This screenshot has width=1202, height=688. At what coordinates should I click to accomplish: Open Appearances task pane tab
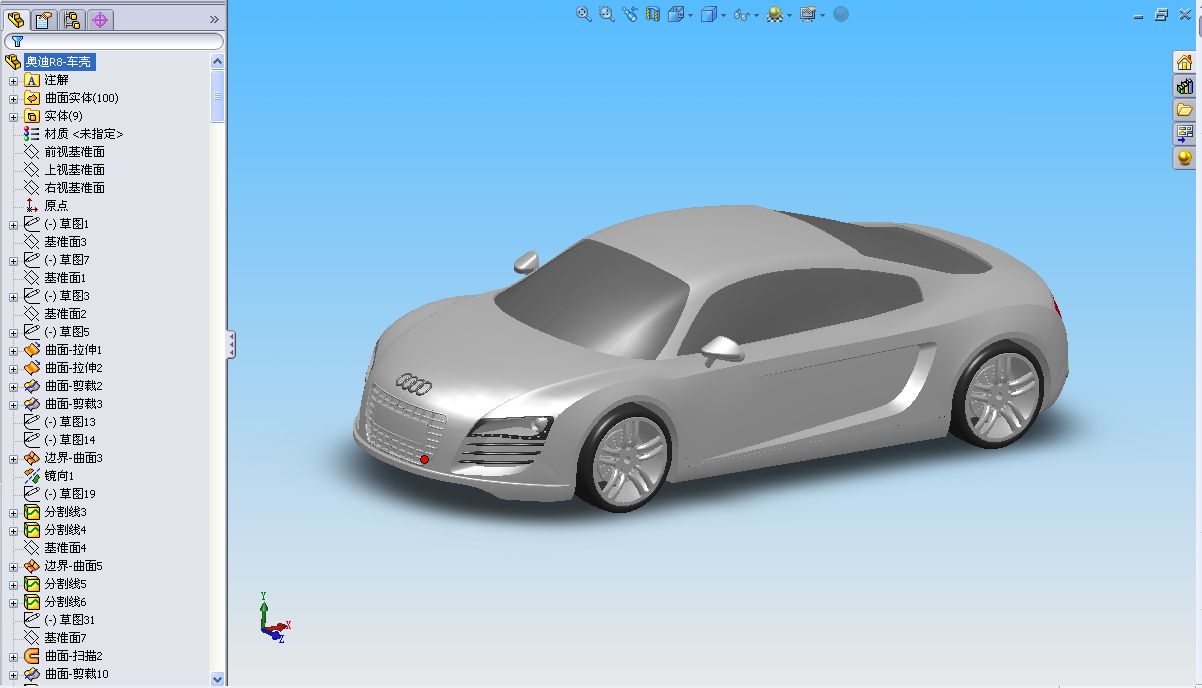click(x=1185, y=158)
